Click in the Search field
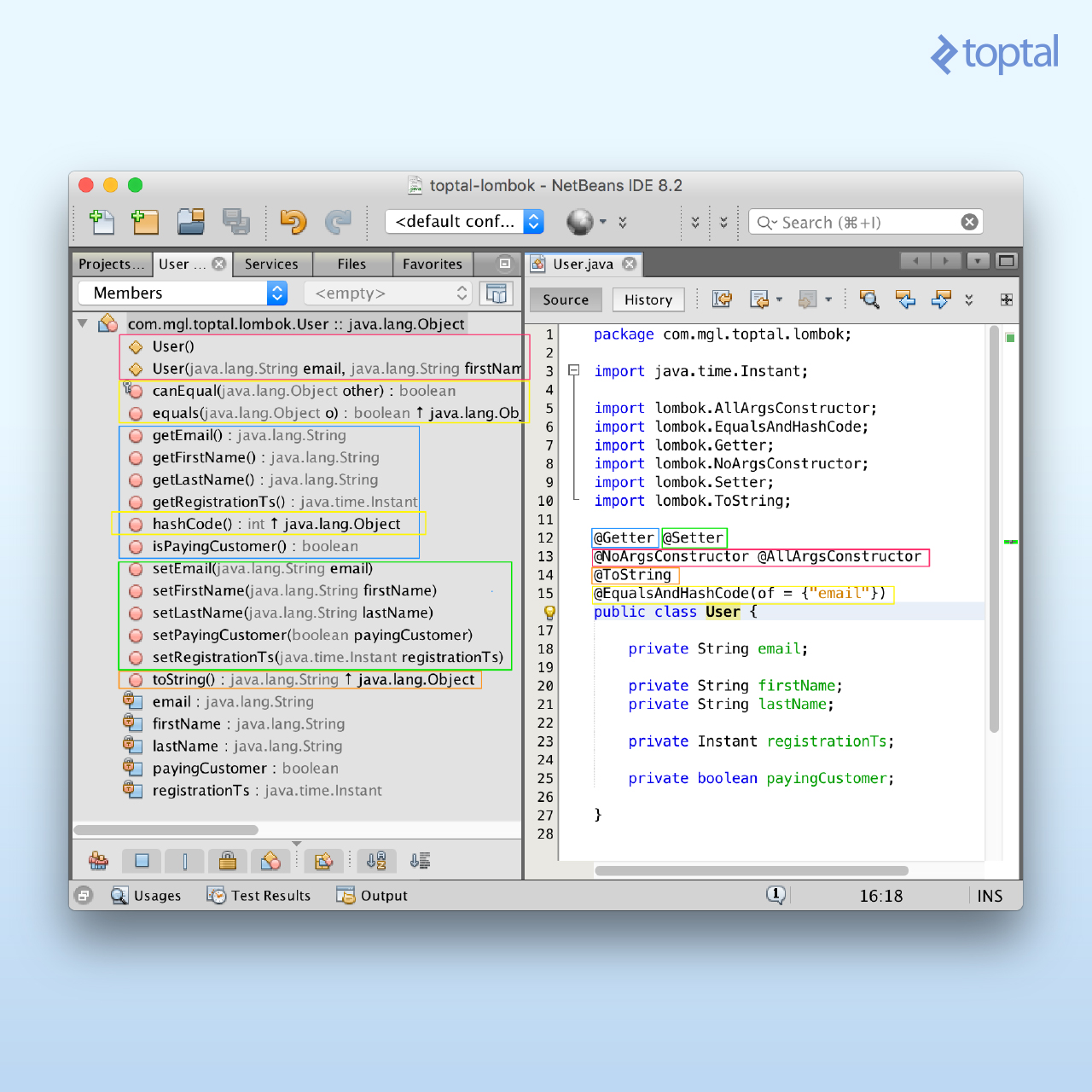The height and width of the screenshot is (1092, 1092). (x=866, y=222)
